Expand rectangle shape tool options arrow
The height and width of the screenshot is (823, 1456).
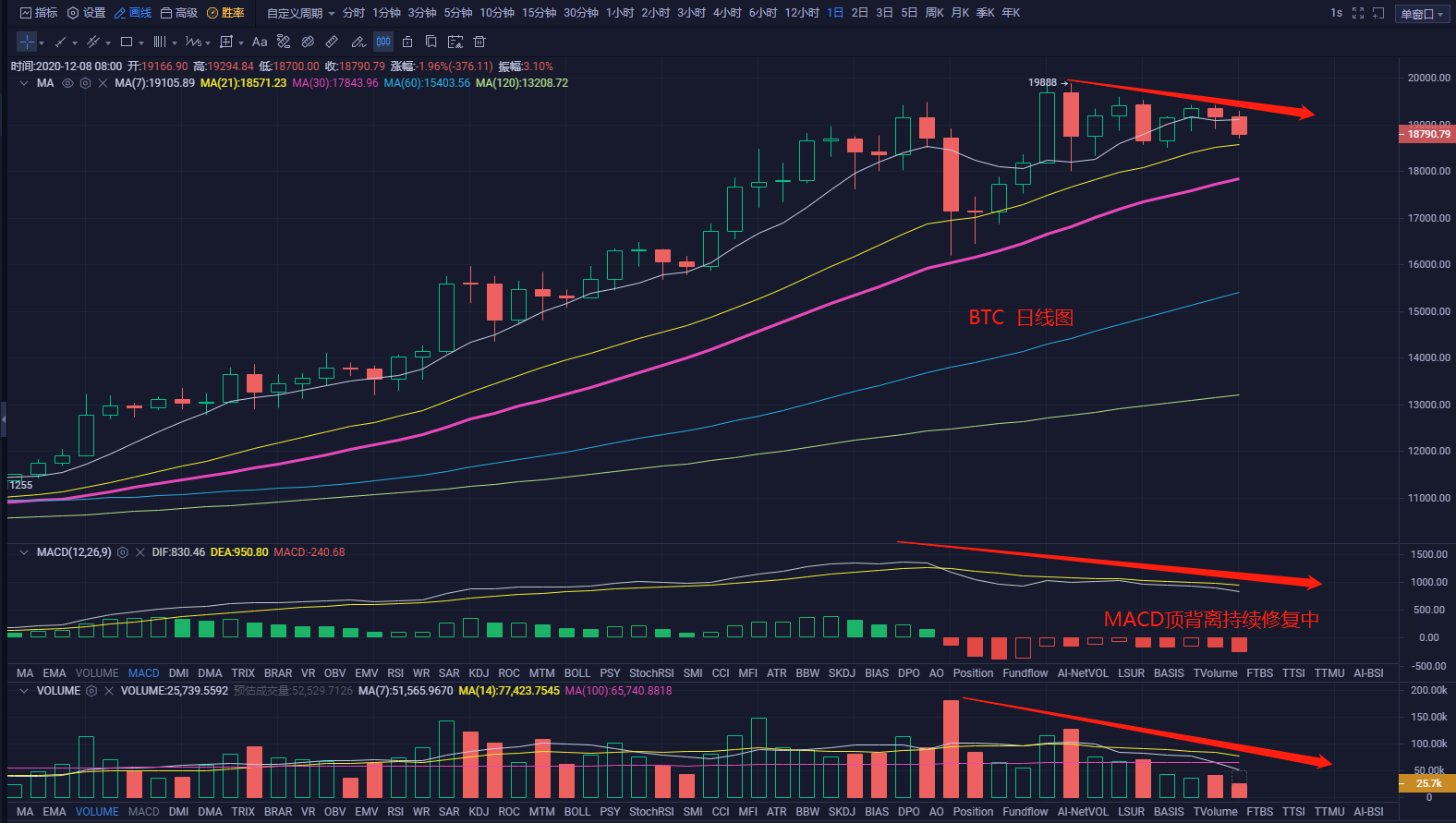[141, 42]
